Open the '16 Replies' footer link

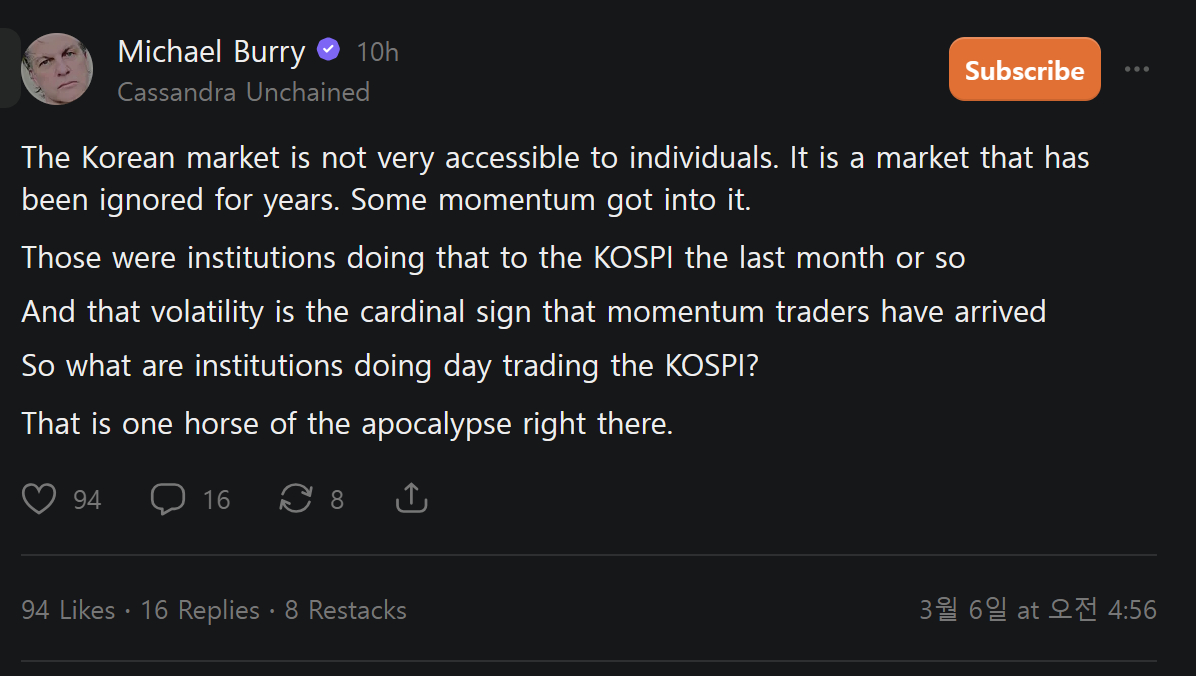pyautogui.click(x=200, y=610)
